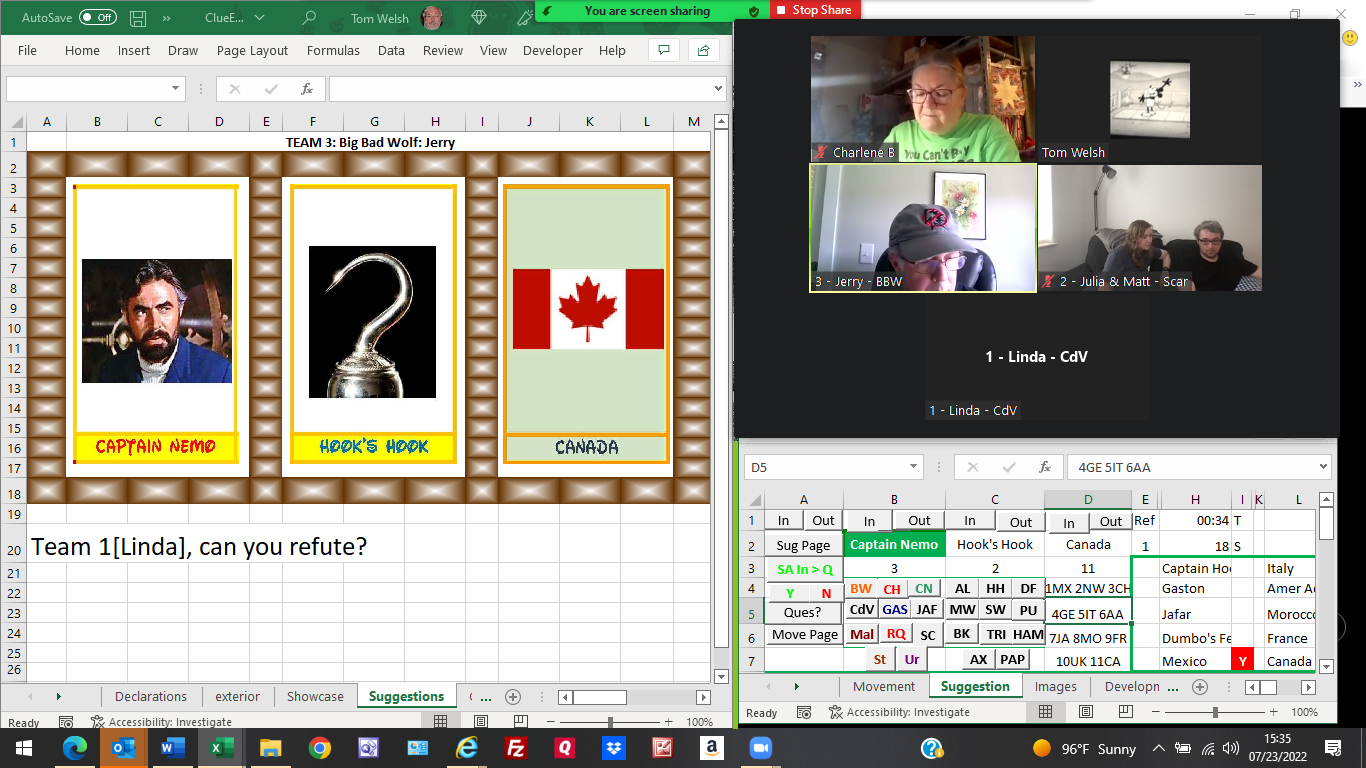Viewport: 1366px width, 768px height.
Task: Click the Share icon in the ribbon
Action: point(704,50)
